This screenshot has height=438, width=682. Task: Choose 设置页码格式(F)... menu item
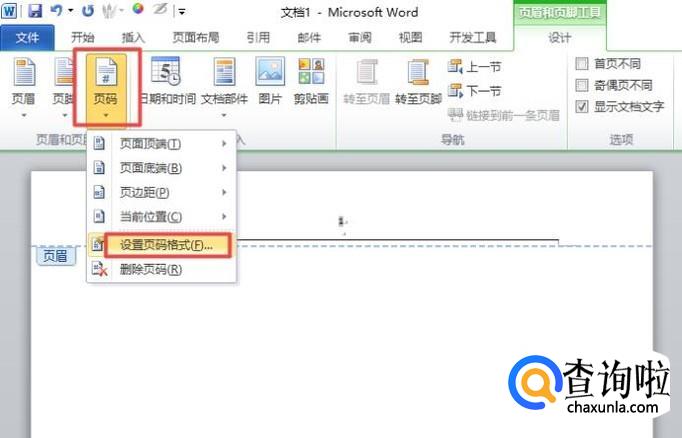(x=162, y=245)
